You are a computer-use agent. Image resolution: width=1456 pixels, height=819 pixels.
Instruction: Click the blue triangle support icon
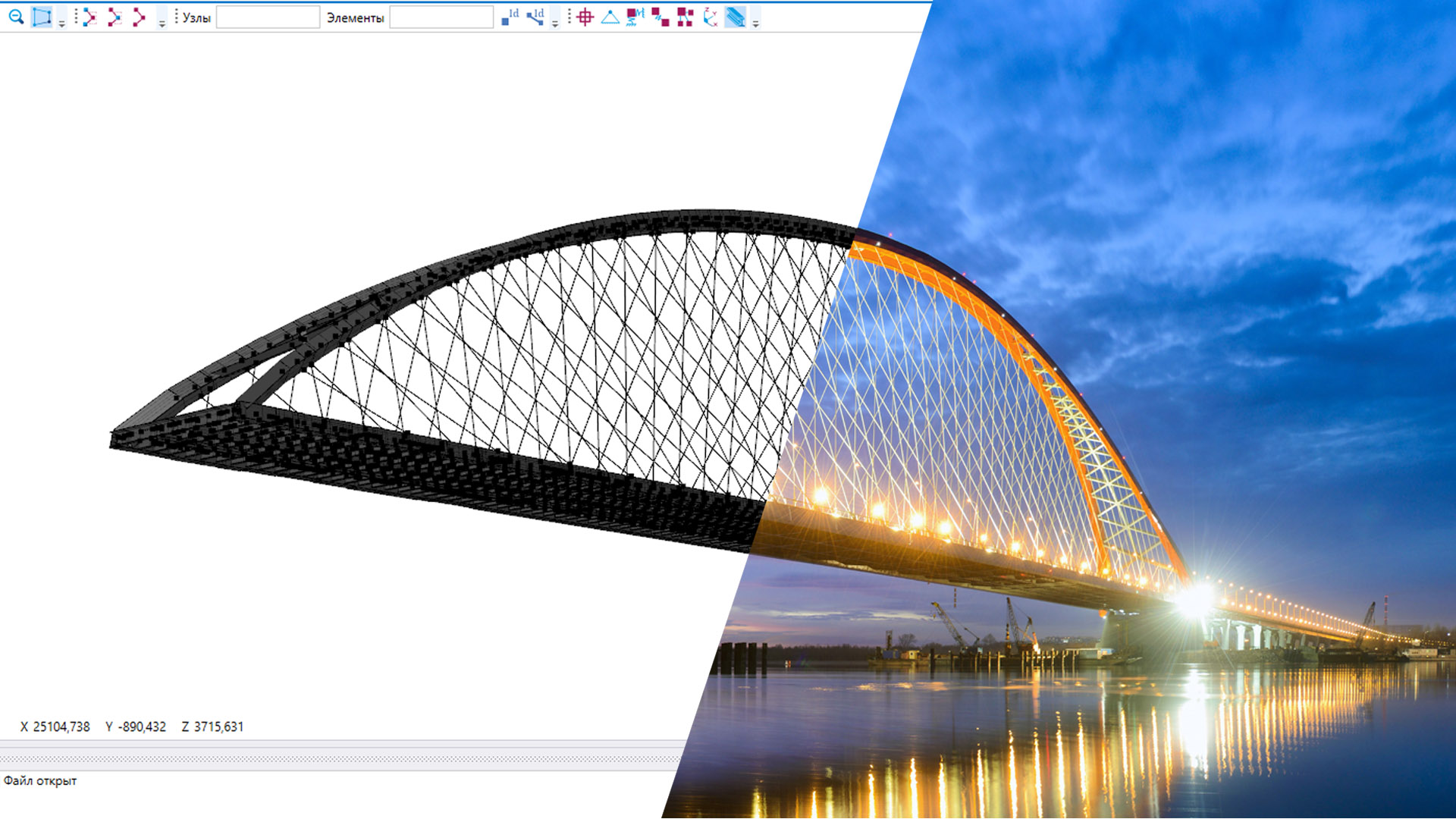coord(610,17)
